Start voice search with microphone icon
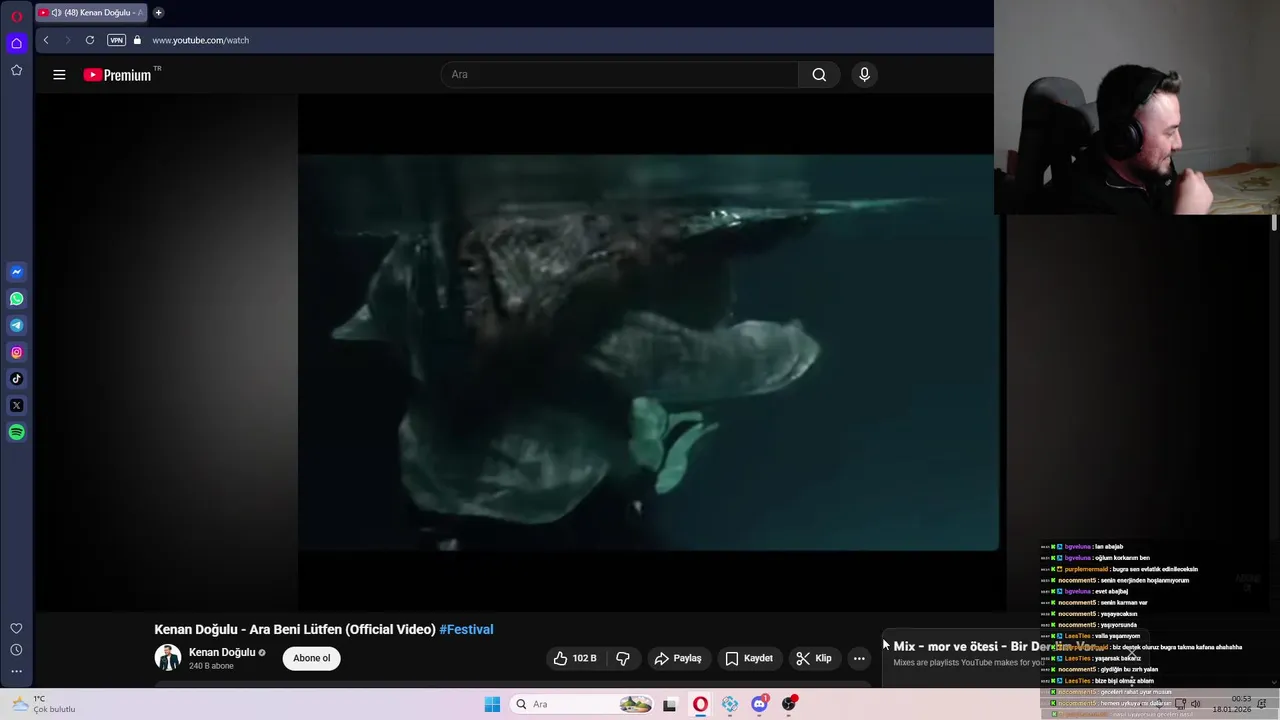Image resolution: width=1280 pixels, height=720 pixels. (x=864, y=74)
